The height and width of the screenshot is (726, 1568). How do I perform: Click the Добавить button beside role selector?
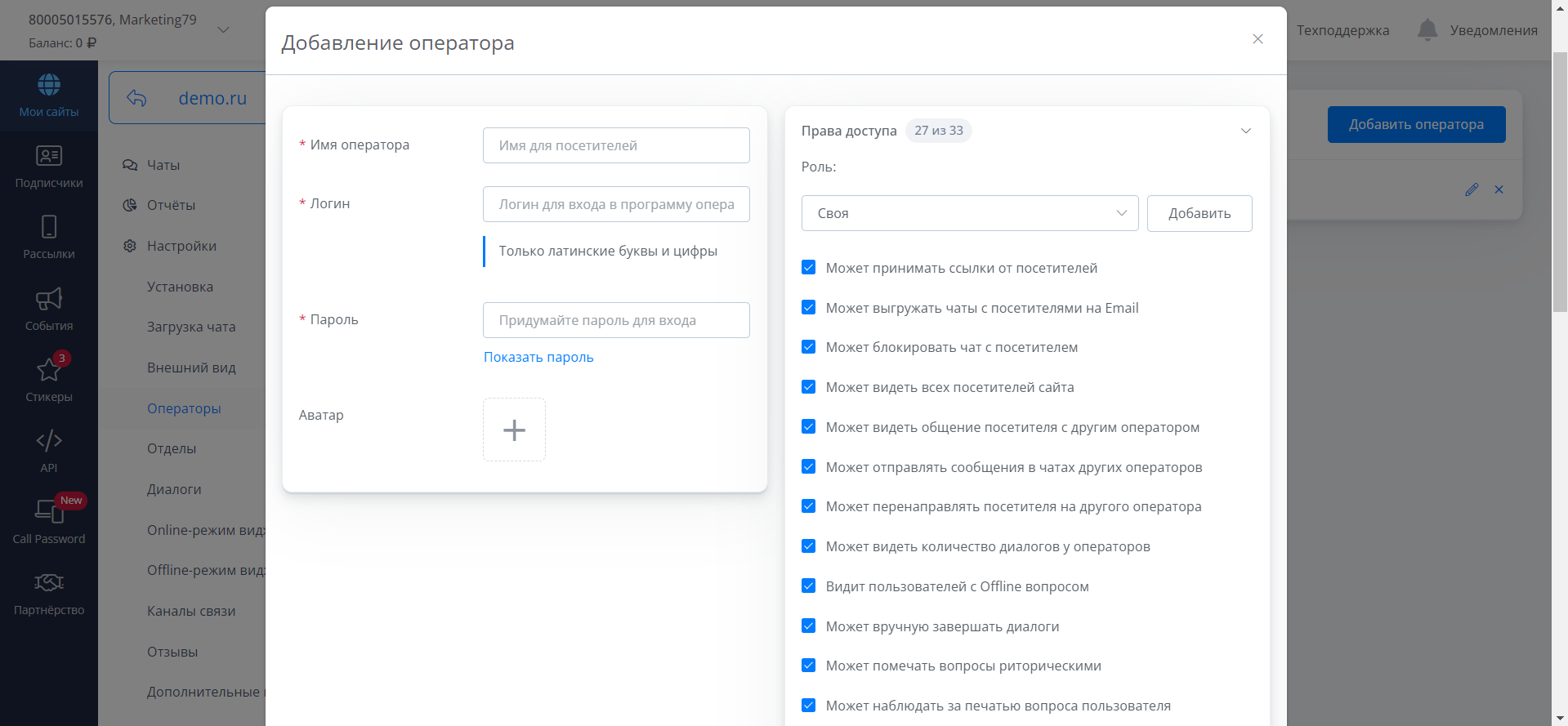(x=1199, y=213)
